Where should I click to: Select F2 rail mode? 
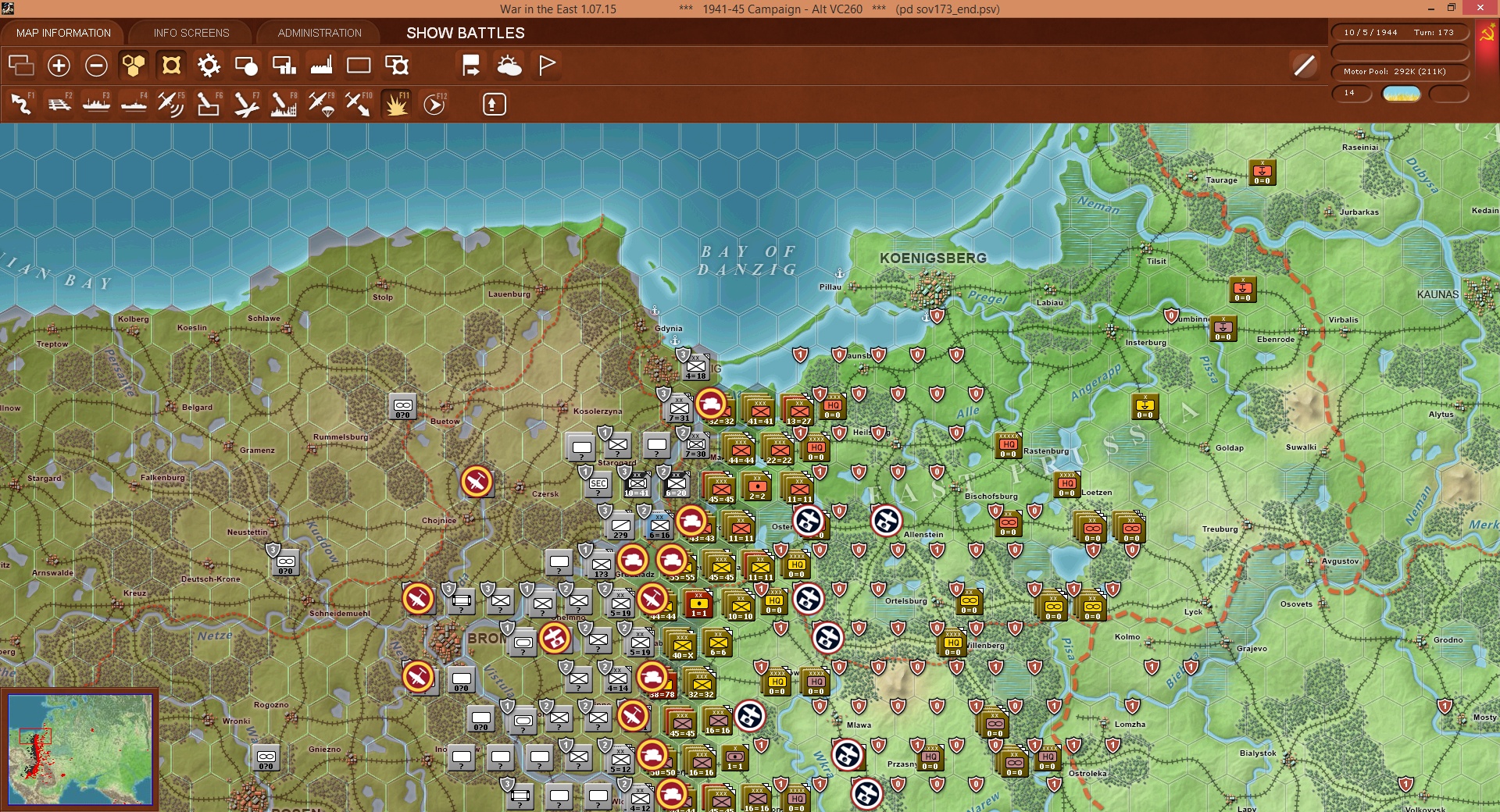pyautogui.click(x=59, y=104)
